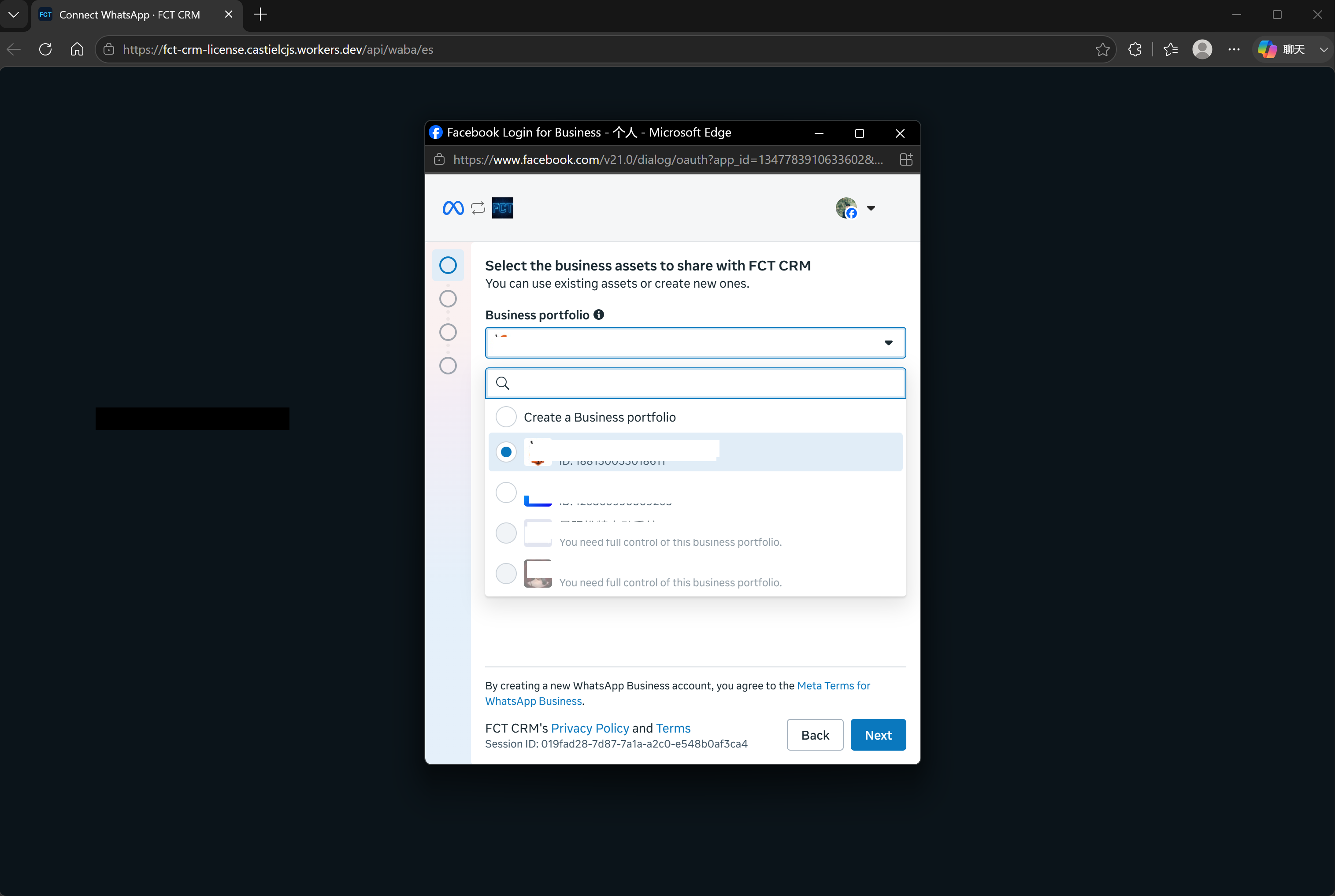This screenshot has width=1335, height=896.
Task: Open a new tab with plus icon
Action: tap(260, 14)
